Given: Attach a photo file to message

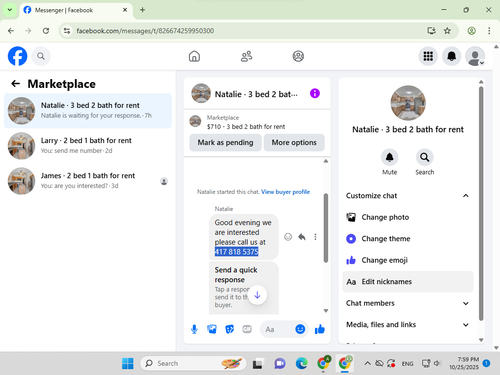Looking at the screenshot, I should pyautogui.click(x=212, y=329).
